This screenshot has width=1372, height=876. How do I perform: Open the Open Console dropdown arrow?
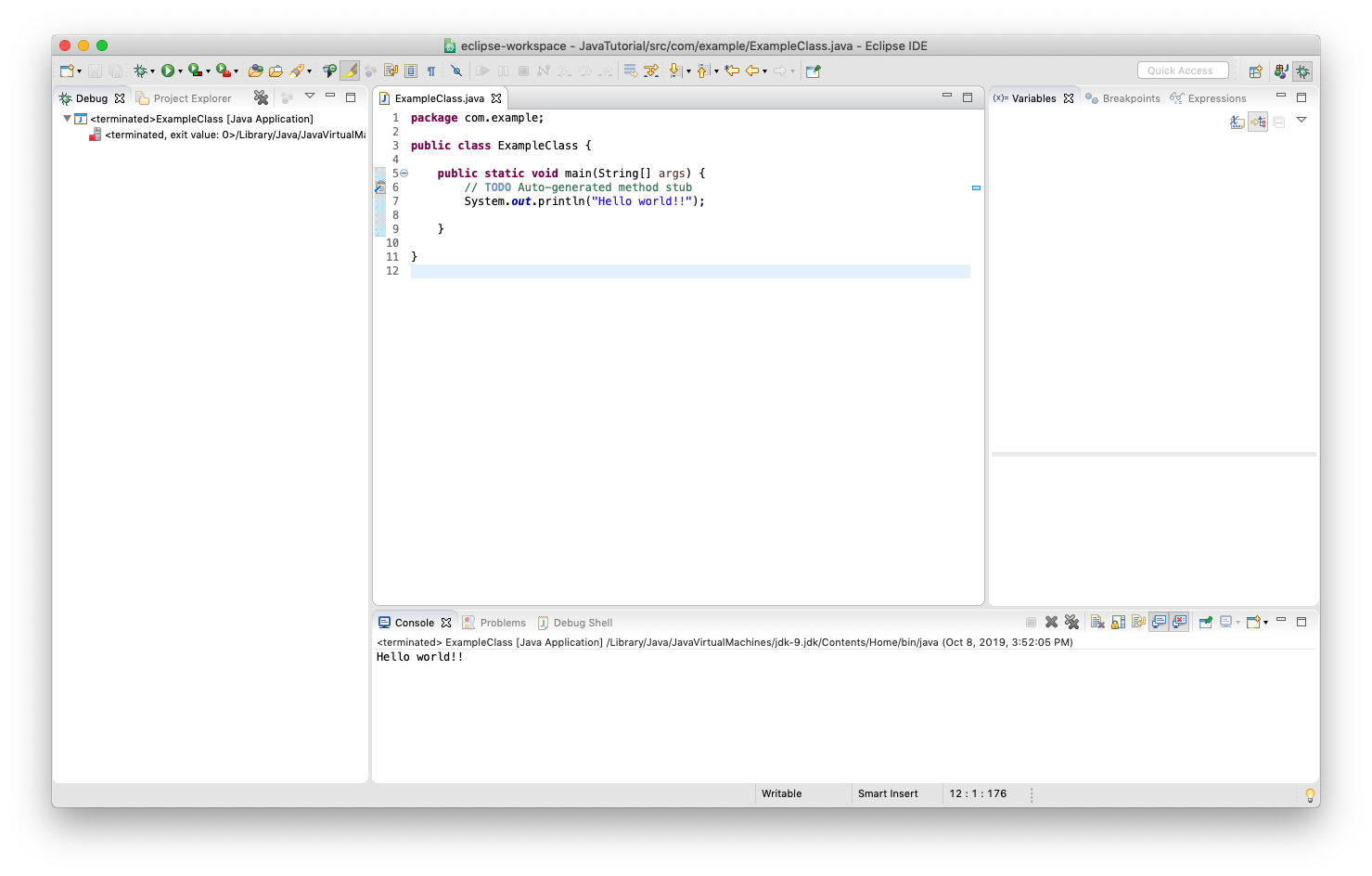pos(1266,623)
